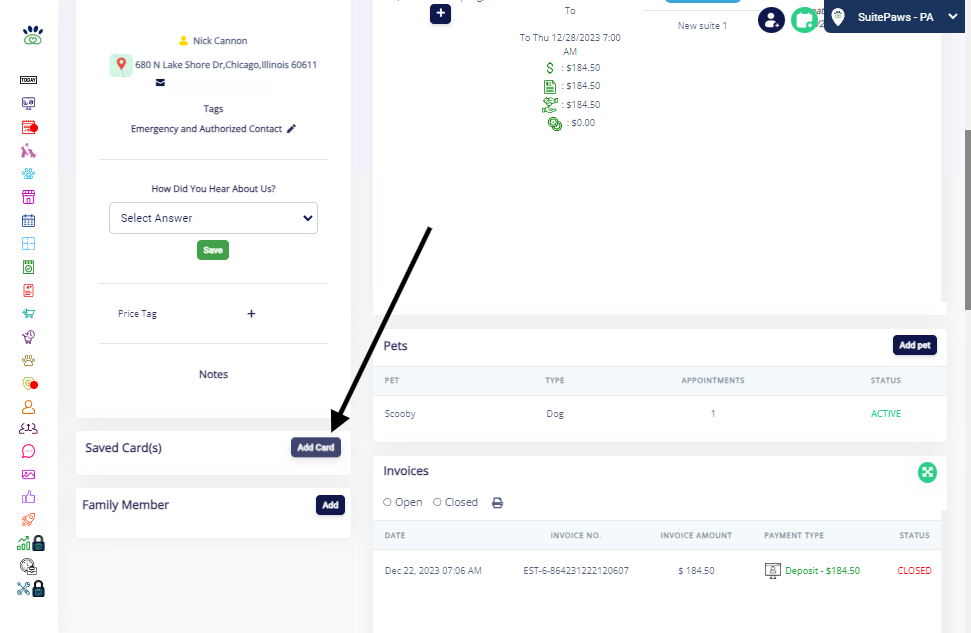The image size is (971, 633).
Task: Click the envelope email icon under address
Action: click(160, 82)
